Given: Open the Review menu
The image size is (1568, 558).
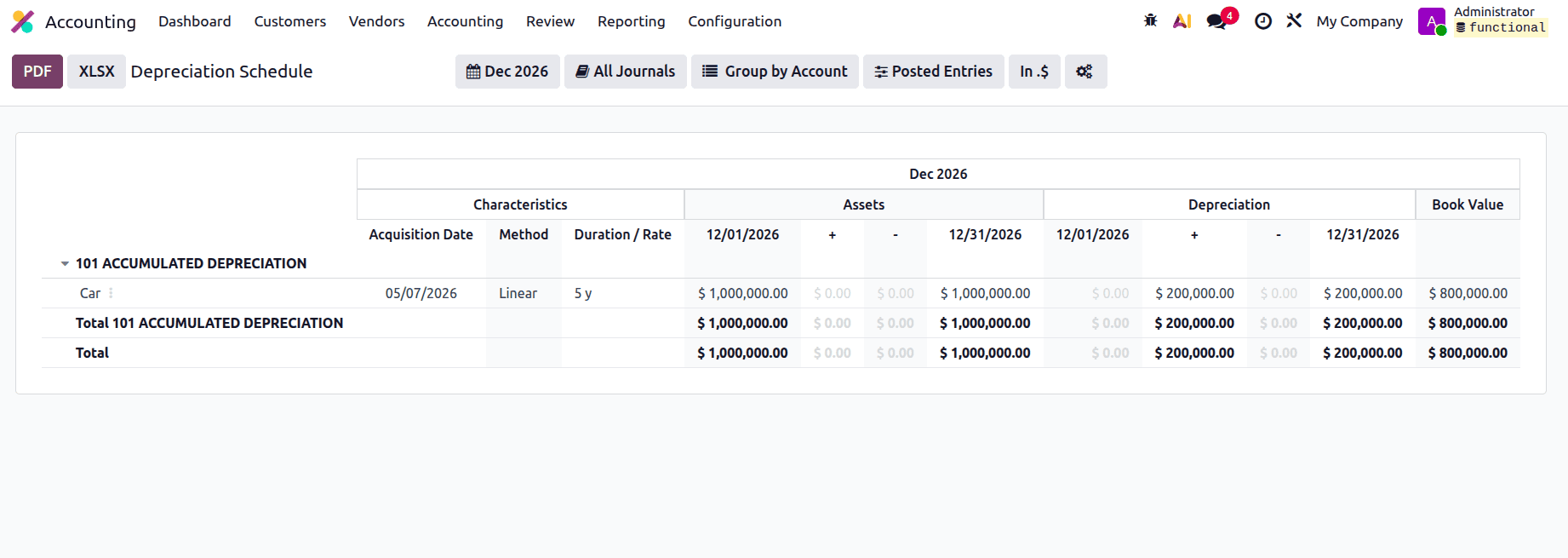Looking at the screenshot, I should (x=551, y=21).
